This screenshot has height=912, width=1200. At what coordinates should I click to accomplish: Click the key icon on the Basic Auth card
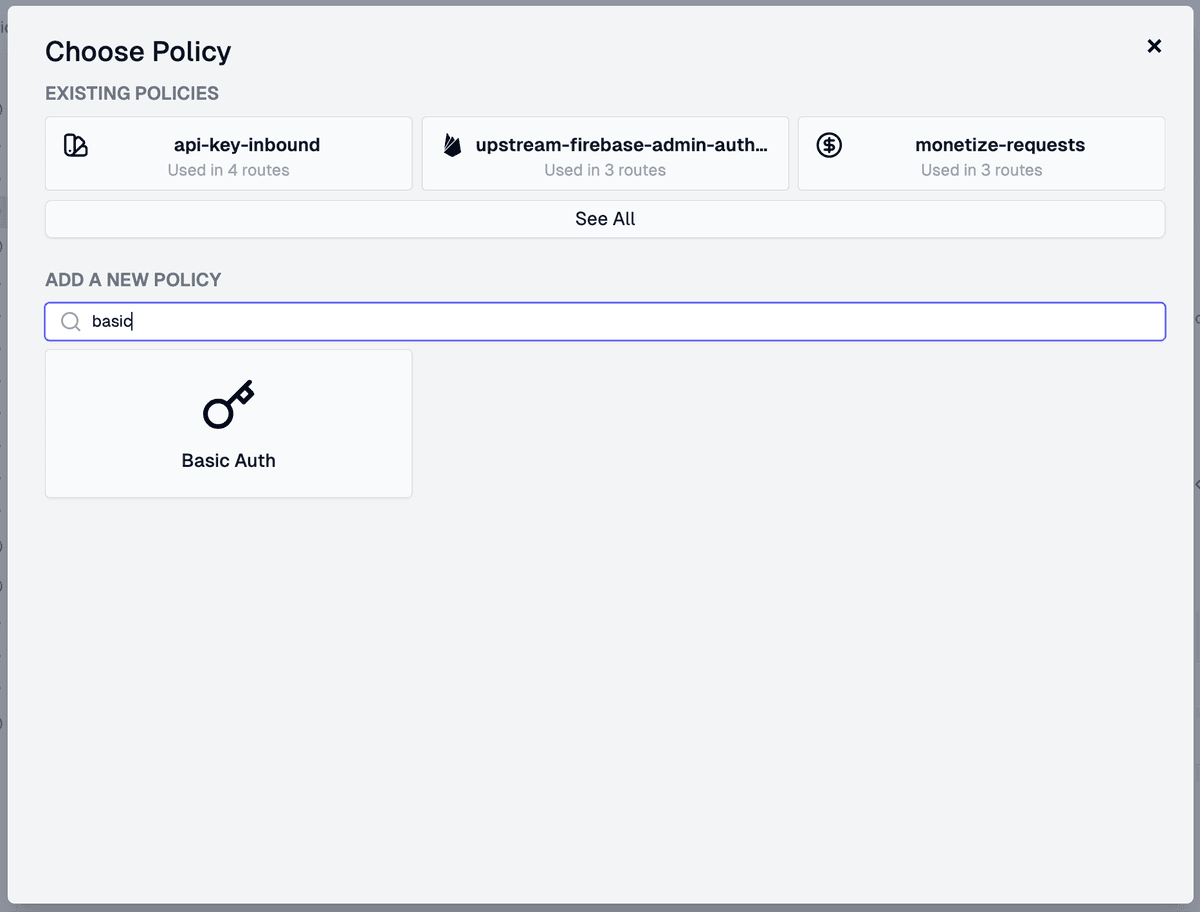click(228, 403)
